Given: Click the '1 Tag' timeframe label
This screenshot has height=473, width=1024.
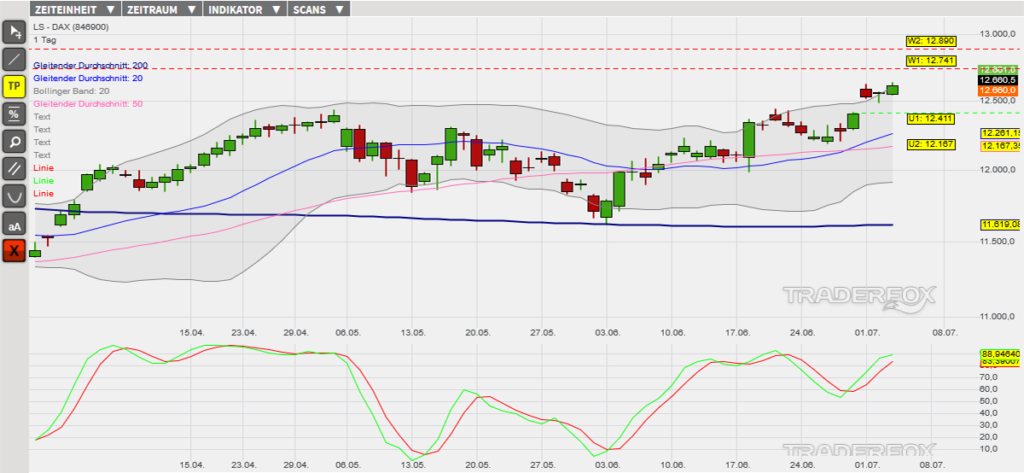Looking at the screenshot, I should [x=45, y=40].
